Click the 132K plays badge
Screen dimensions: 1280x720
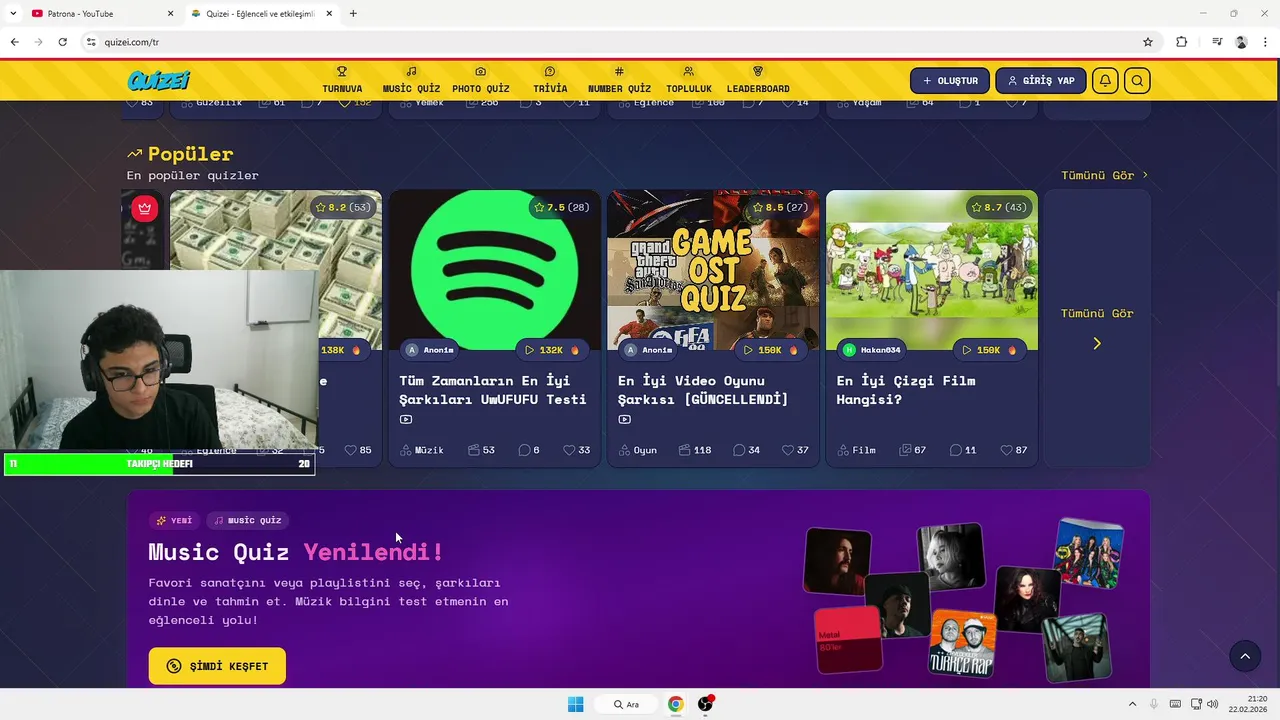pos(552,350)
